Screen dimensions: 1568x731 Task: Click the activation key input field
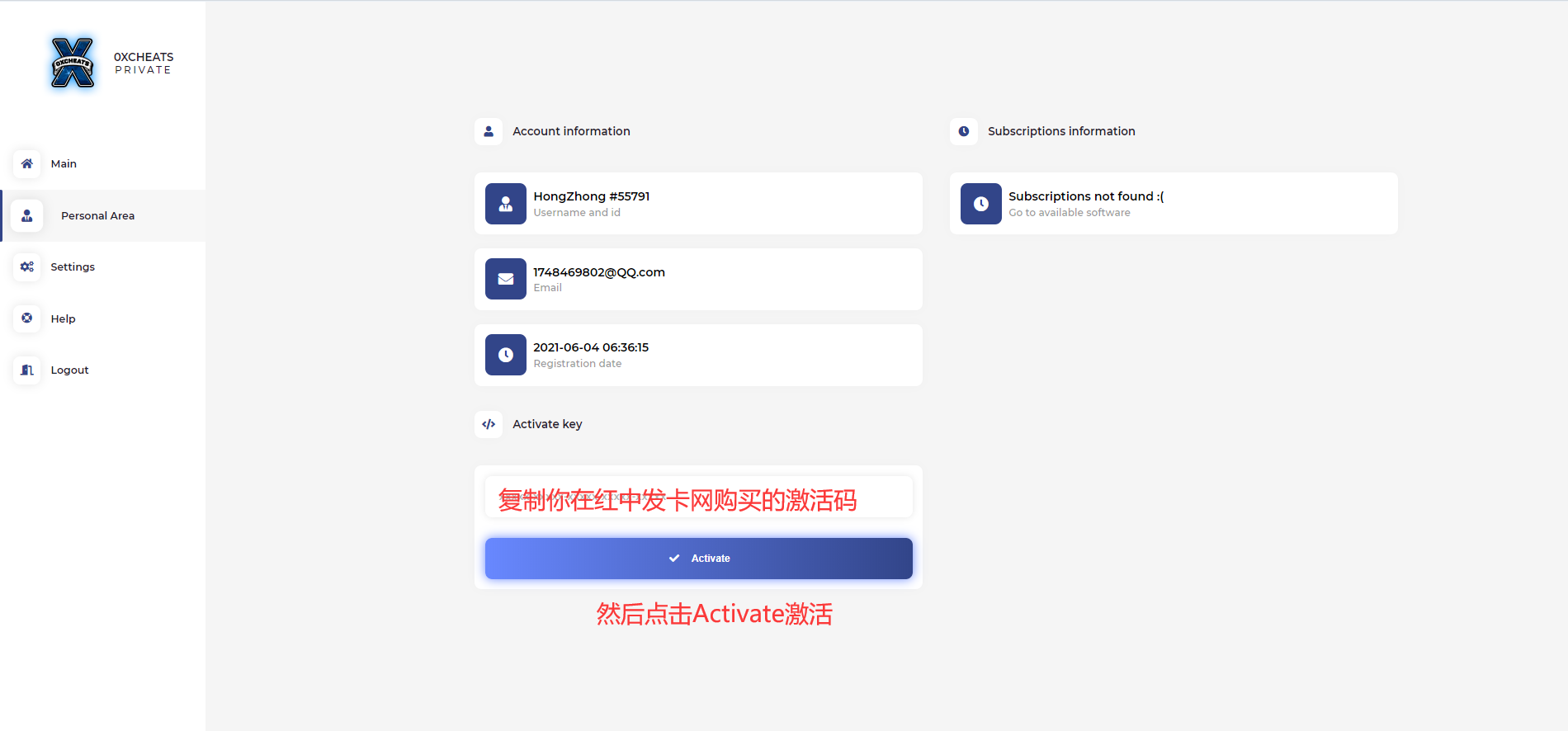pos(699,497)
